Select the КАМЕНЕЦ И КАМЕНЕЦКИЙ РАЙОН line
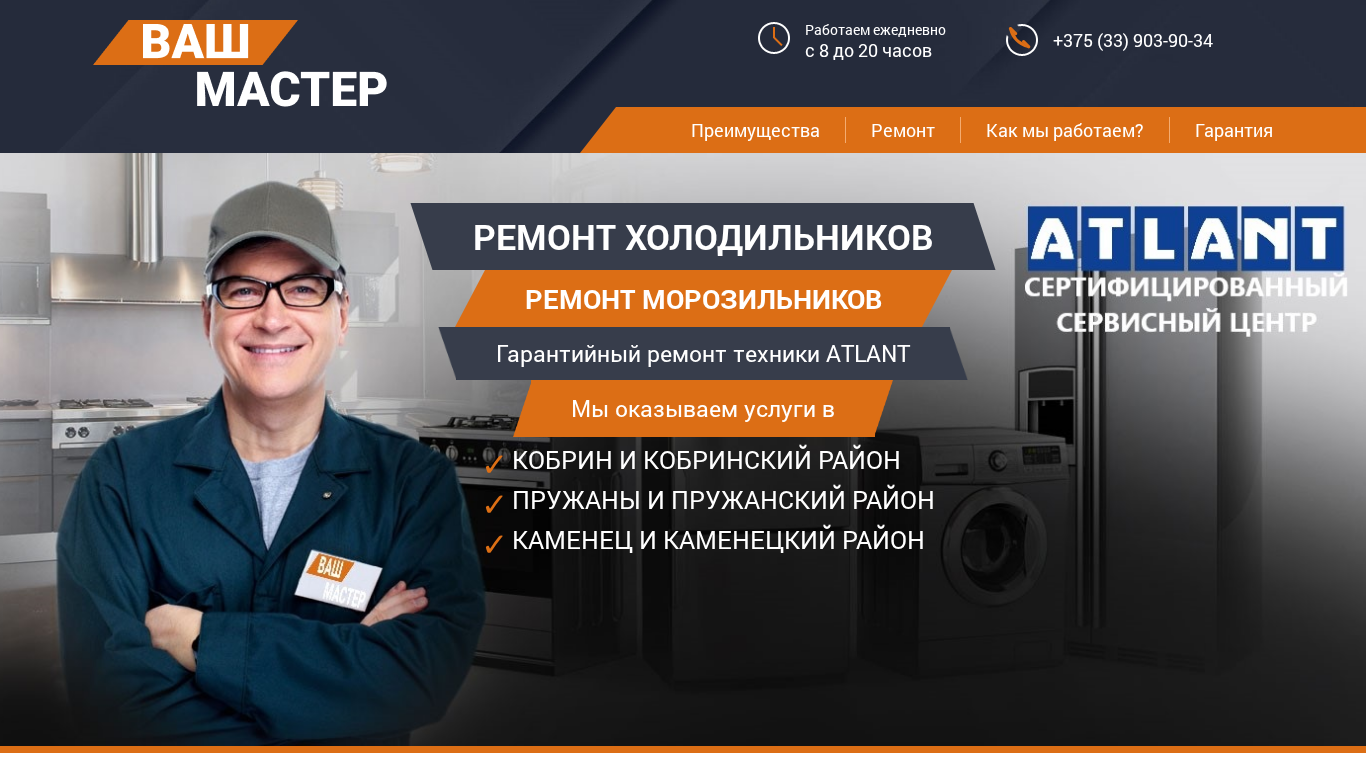1366x768 pixels. 718,540
